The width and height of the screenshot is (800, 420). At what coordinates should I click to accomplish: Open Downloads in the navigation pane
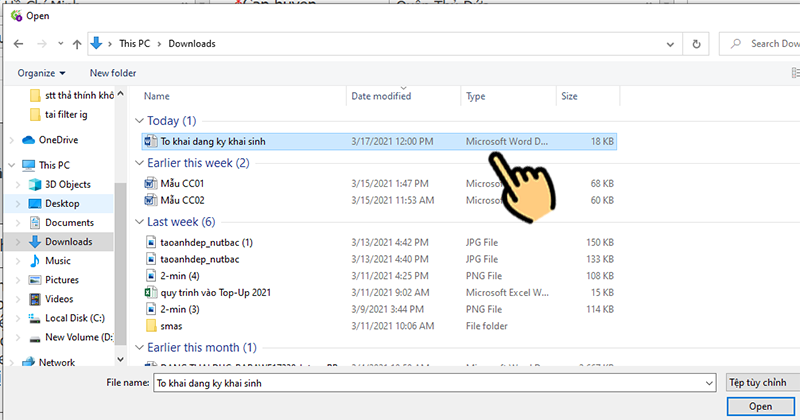pos(68,242)
